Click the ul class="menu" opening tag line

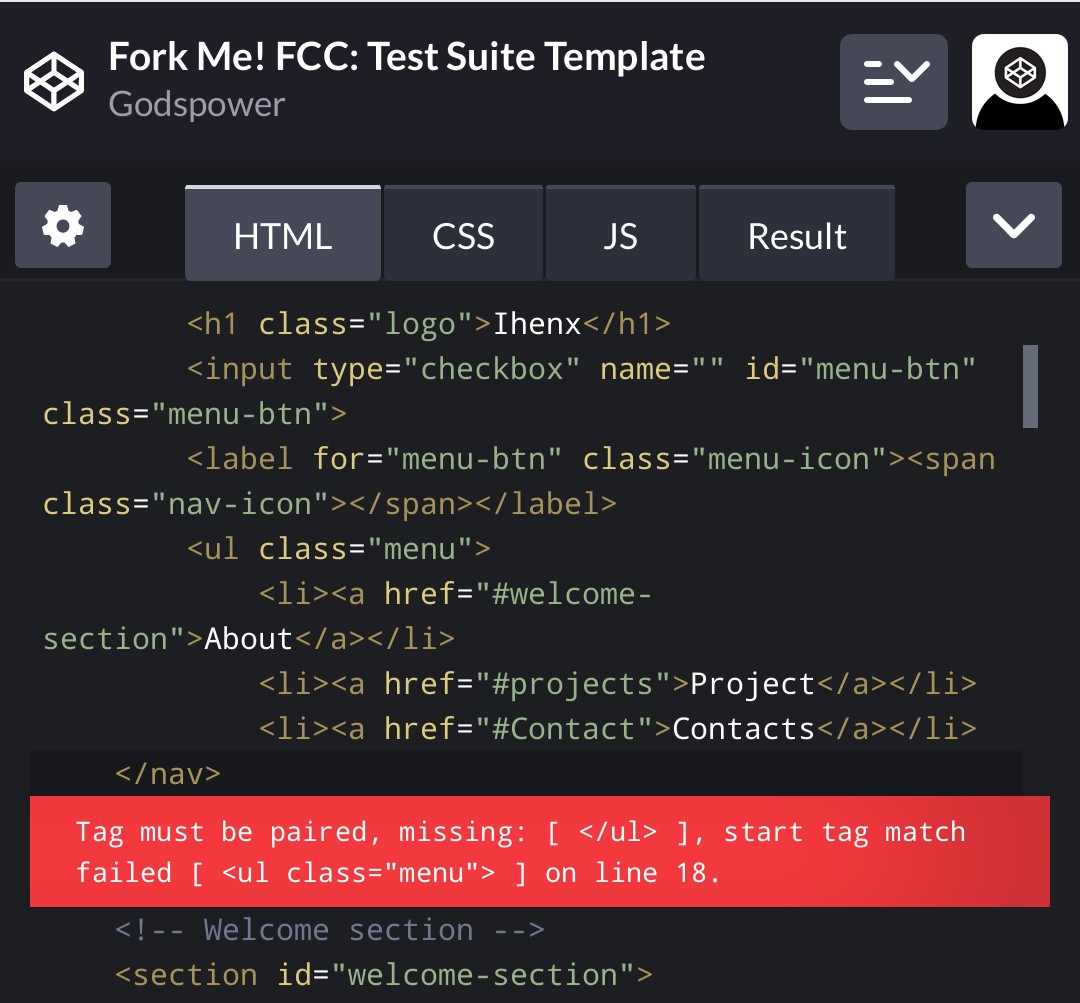click(x=339, y=549)
